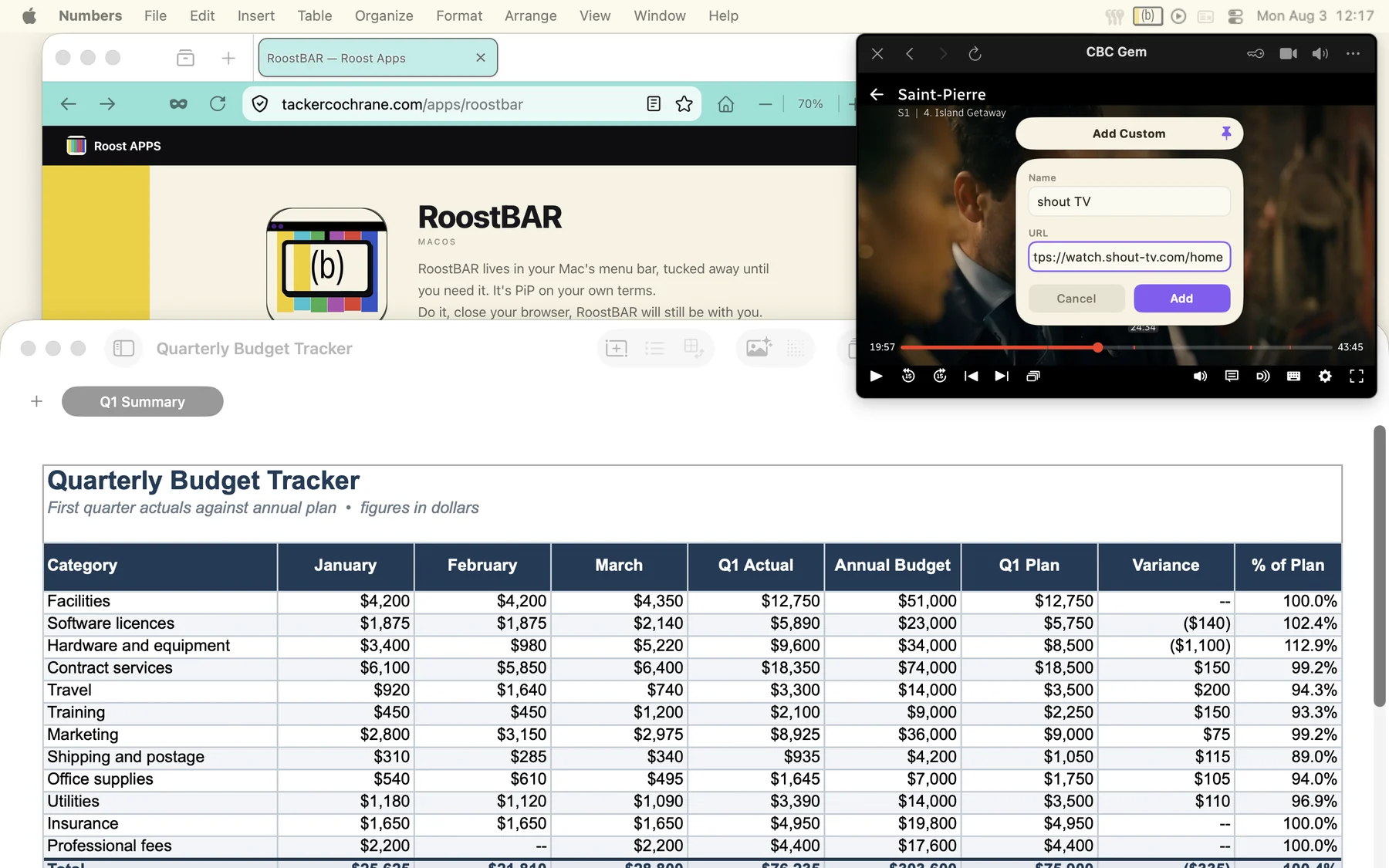
Task: Skip forward 15 seconds in the video
Action: coord(940,376)
